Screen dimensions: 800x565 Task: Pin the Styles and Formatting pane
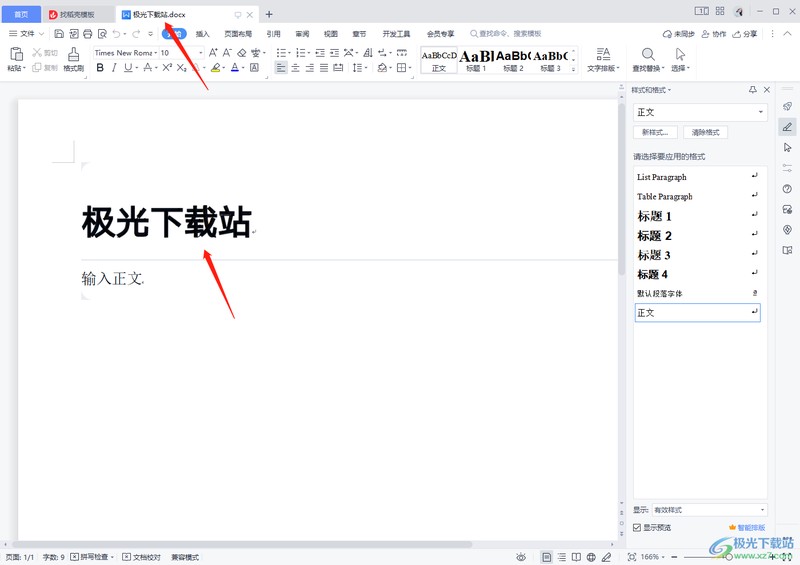pyautogui.click(x=753, y=90)
